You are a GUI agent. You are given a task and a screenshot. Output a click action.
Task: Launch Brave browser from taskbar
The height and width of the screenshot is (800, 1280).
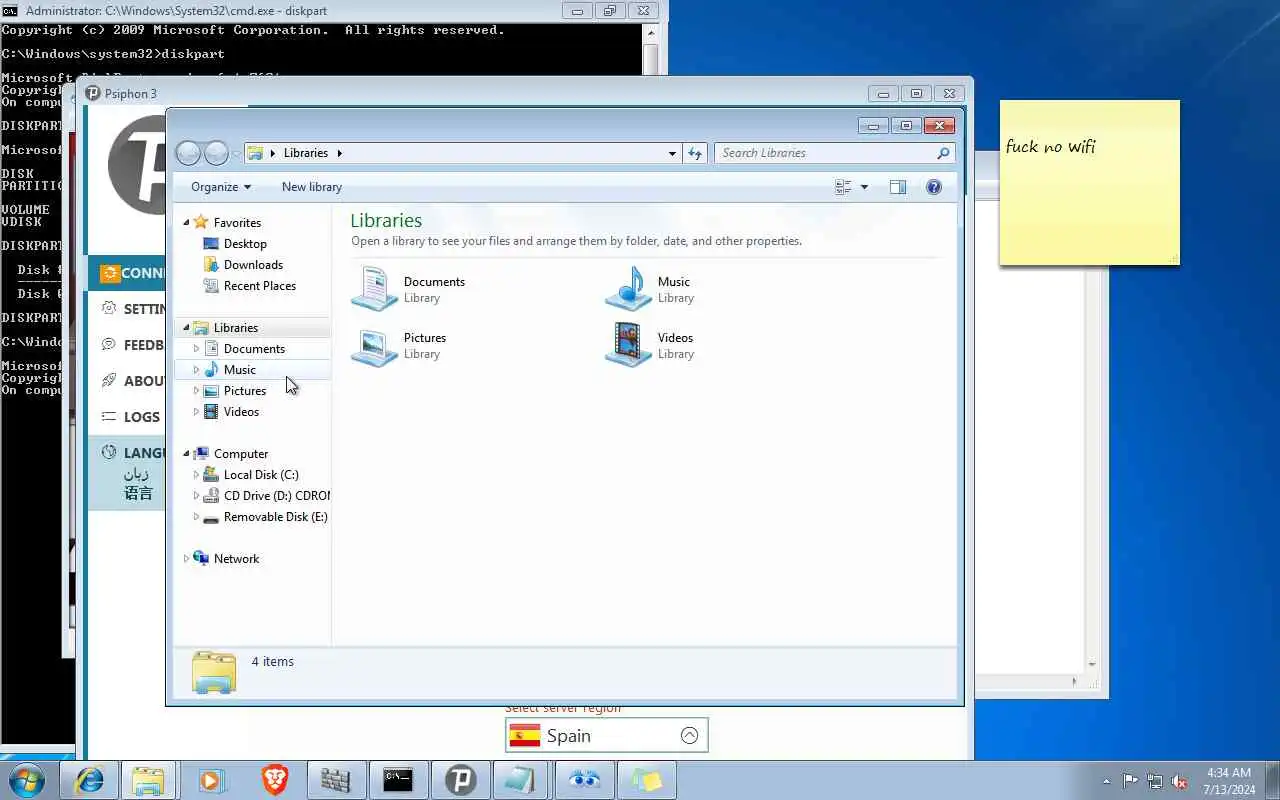274,780
